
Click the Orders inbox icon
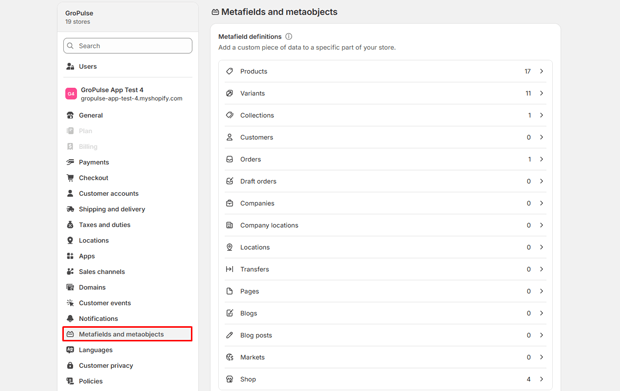[229, 159]
